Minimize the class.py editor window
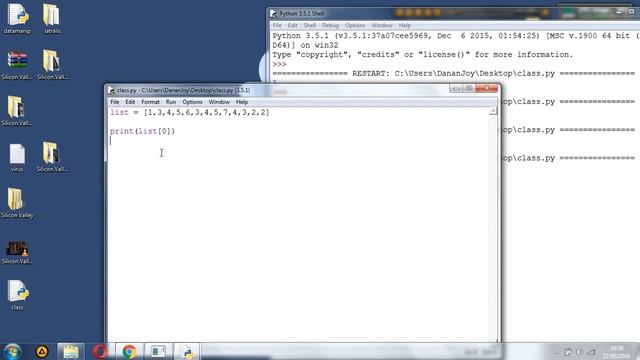This screenshot has height=360, width=640. (x=456, y=89)
